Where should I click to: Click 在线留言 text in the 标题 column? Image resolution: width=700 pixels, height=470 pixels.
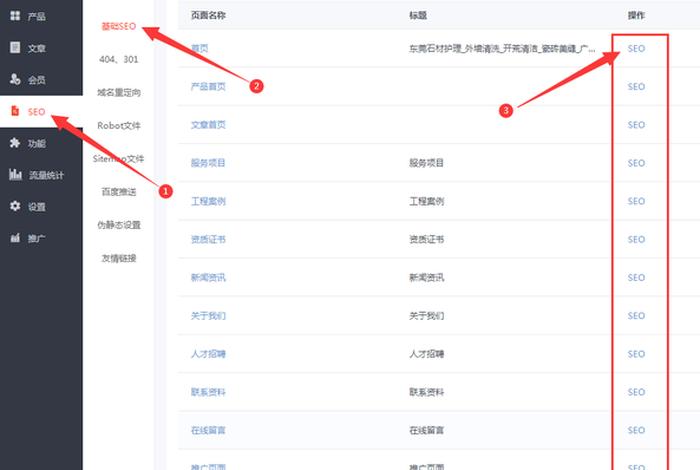pyautogui.click(x=426, y=430)
